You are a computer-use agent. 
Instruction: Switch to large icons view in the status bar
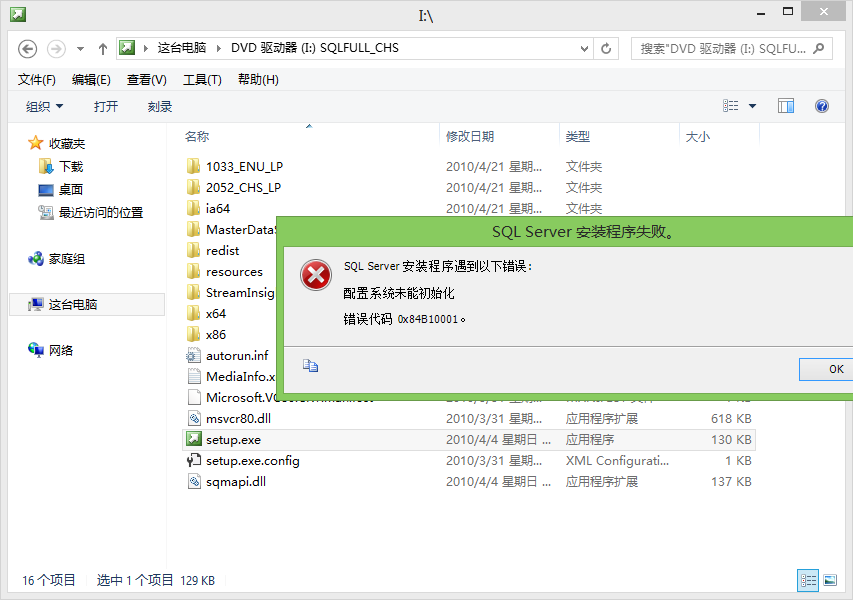[x=831, y=580]
